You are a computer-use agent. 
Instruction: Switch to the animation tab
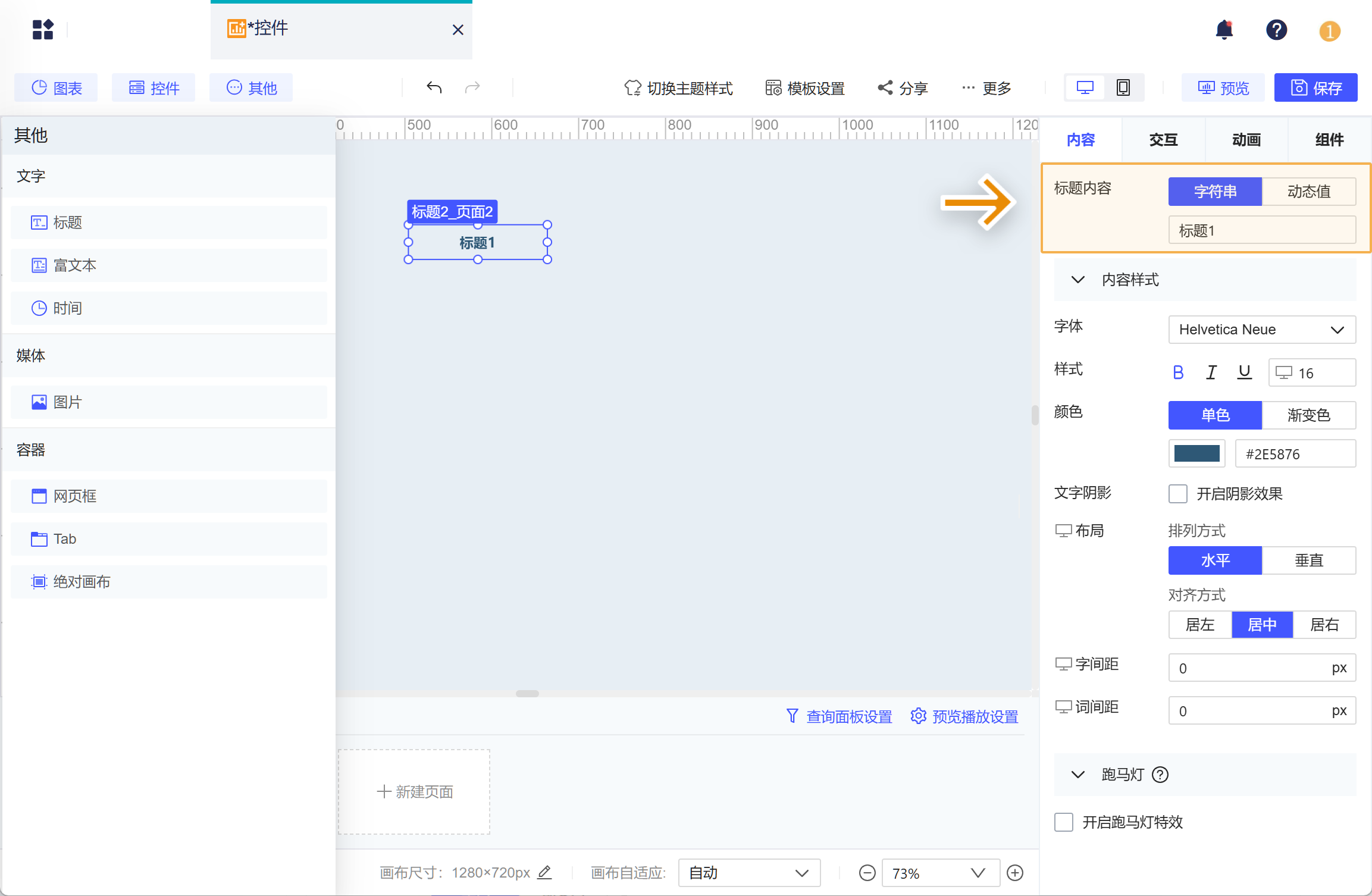pyautogui.click(x=1246, y=140)
